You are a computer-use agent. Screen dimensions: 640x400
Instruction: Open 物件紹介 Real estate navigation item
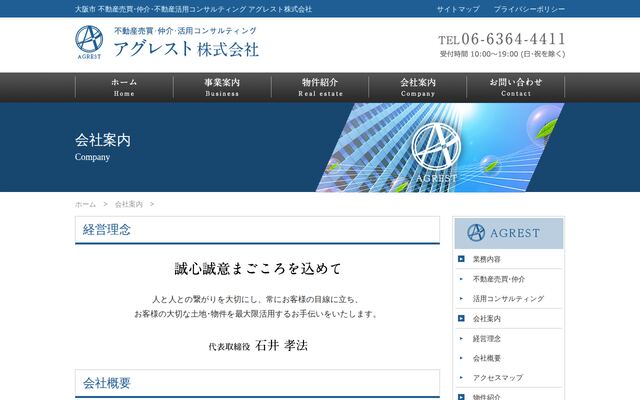pyautogui.click(x=320, y=87)
